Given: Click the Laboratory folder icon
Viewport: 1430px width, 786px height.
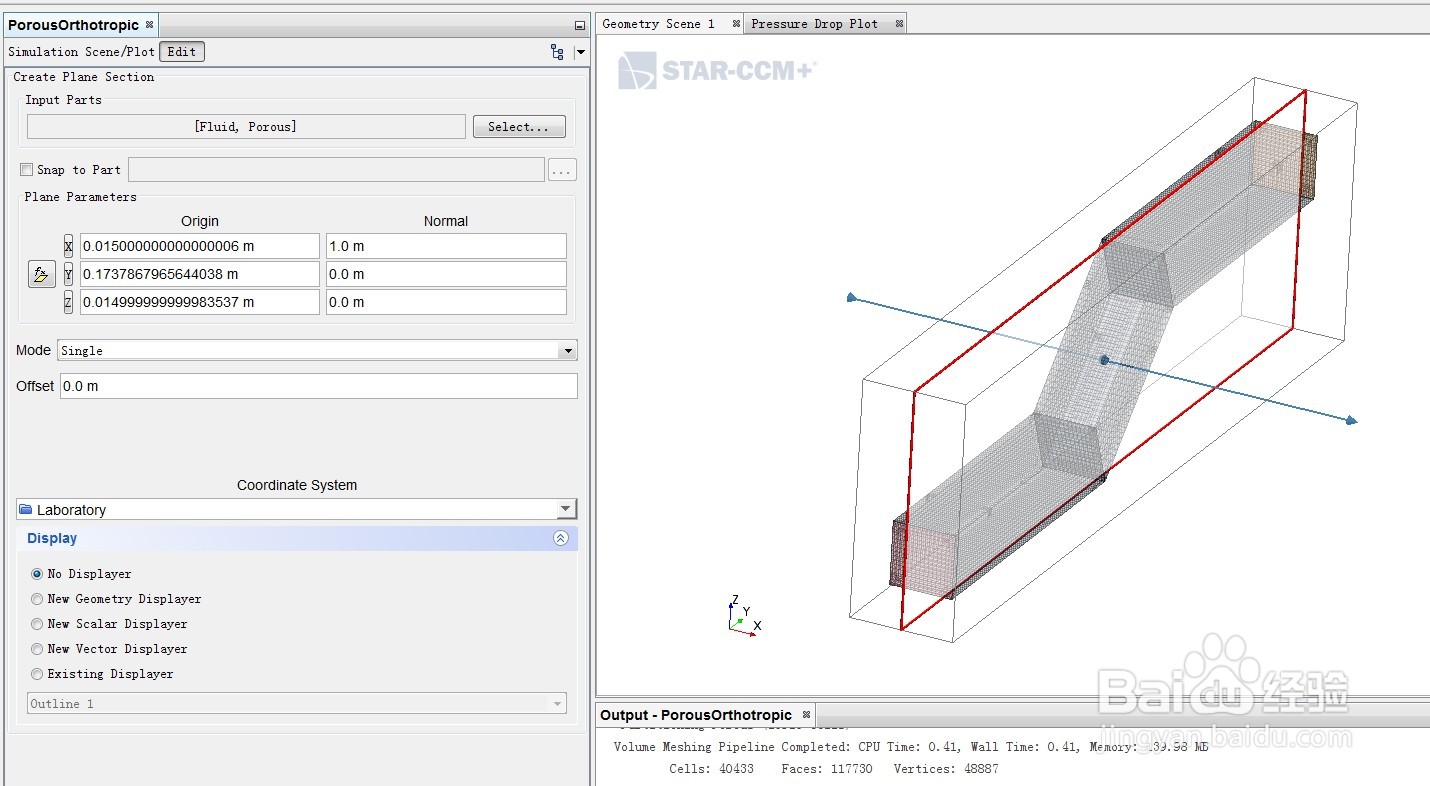Looking at the screenshot, I should pos(26,509).
